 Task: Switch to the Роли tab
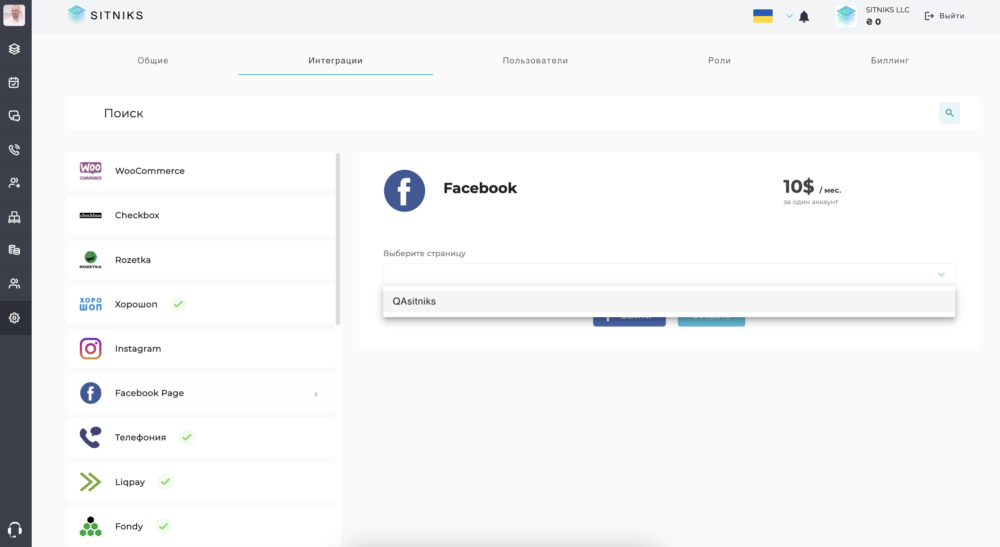click(x=719, y=61)
